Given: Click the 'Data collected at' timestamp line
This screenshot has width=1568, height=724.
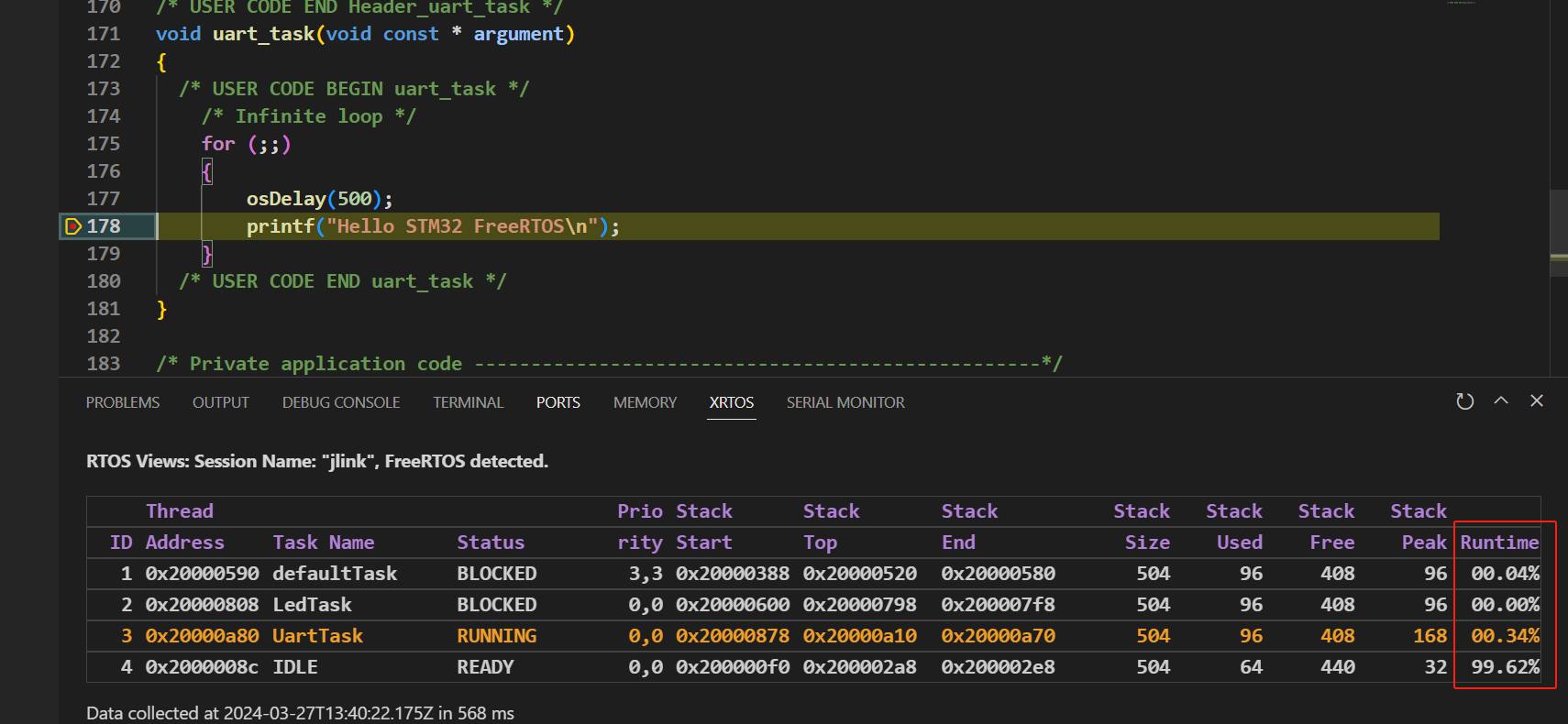Looking at the screenshot, I should [x=300, y=713].
